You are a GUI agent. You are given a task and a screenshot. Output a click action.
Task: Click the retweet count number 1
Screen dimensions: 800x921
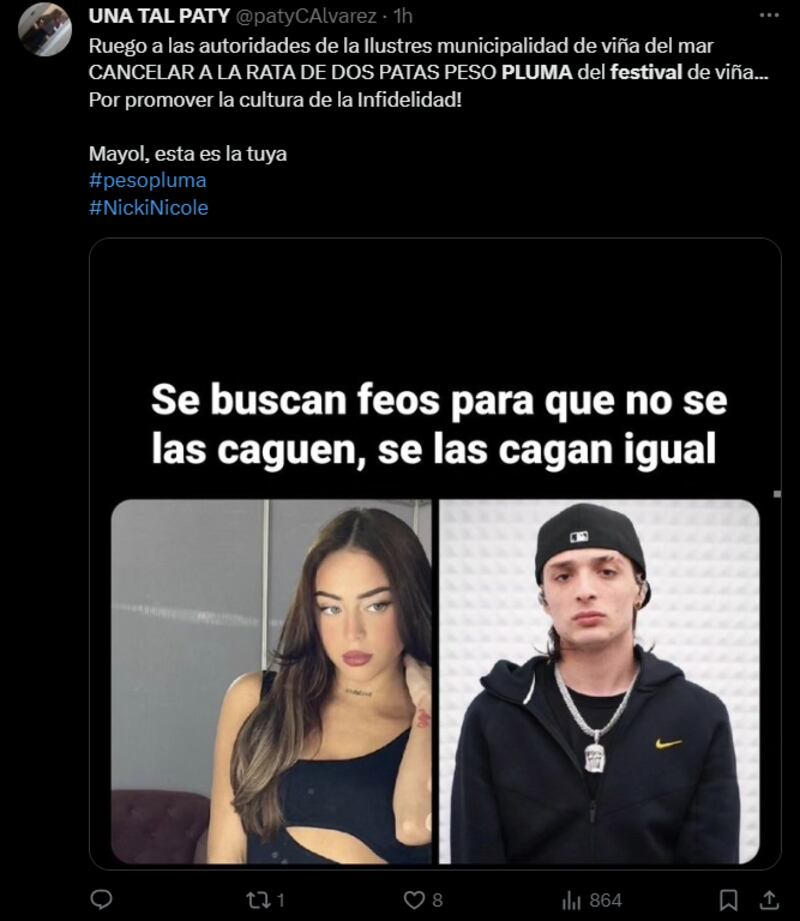point(281,900)
